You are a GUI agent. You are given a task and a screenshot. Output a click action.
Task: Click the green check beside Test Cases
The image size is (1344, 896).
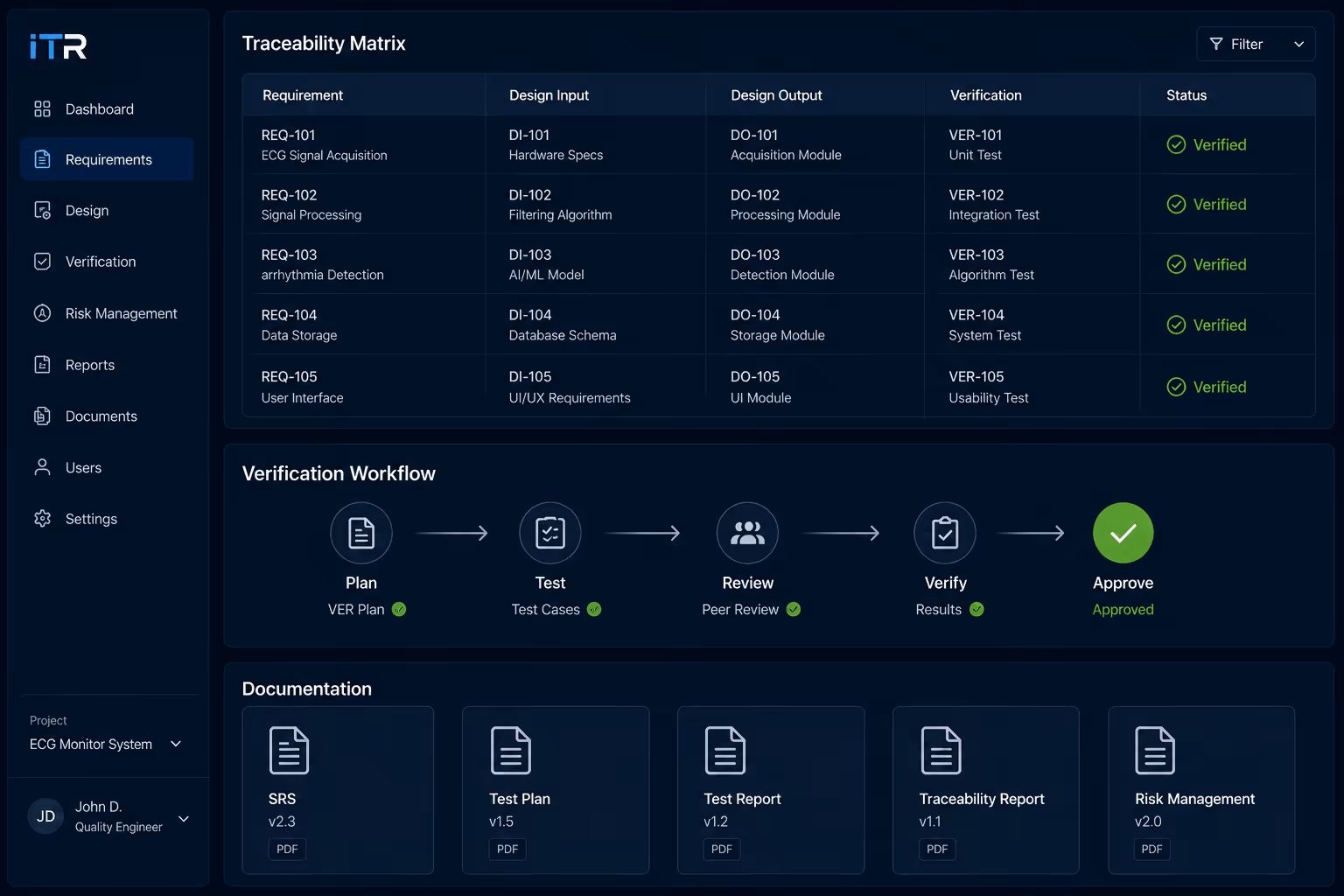[594, 609]
